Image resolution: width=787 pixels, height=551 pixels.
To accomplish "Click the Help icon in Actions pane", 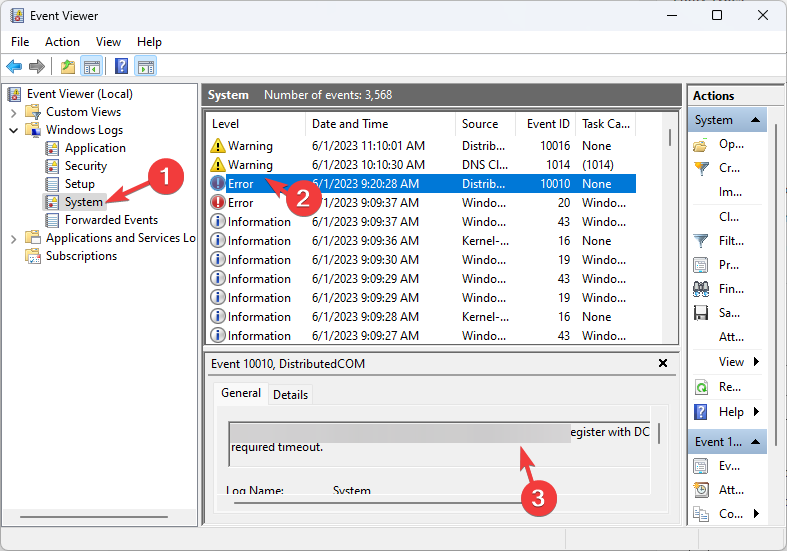I will (x=701, y=412).
